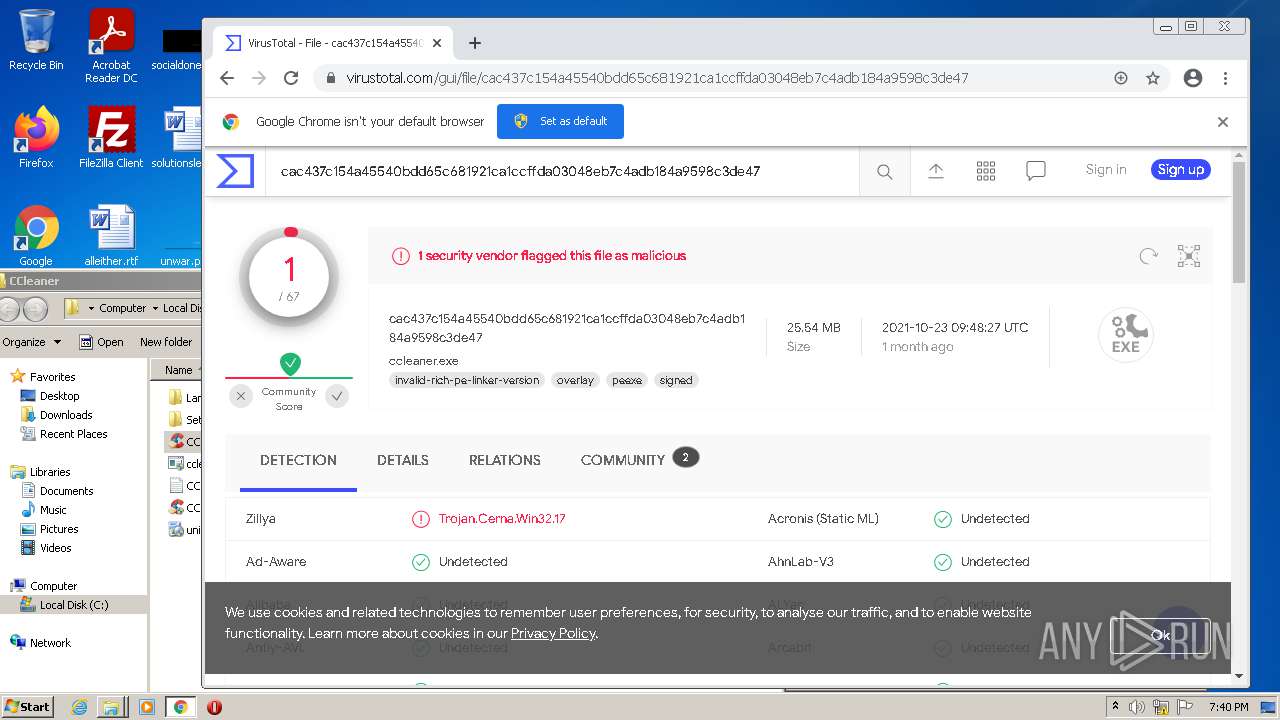This screenshot has height=720, width=1280.
Task: Open Recycle Bin desktop icon
Action: click(36, 40)
